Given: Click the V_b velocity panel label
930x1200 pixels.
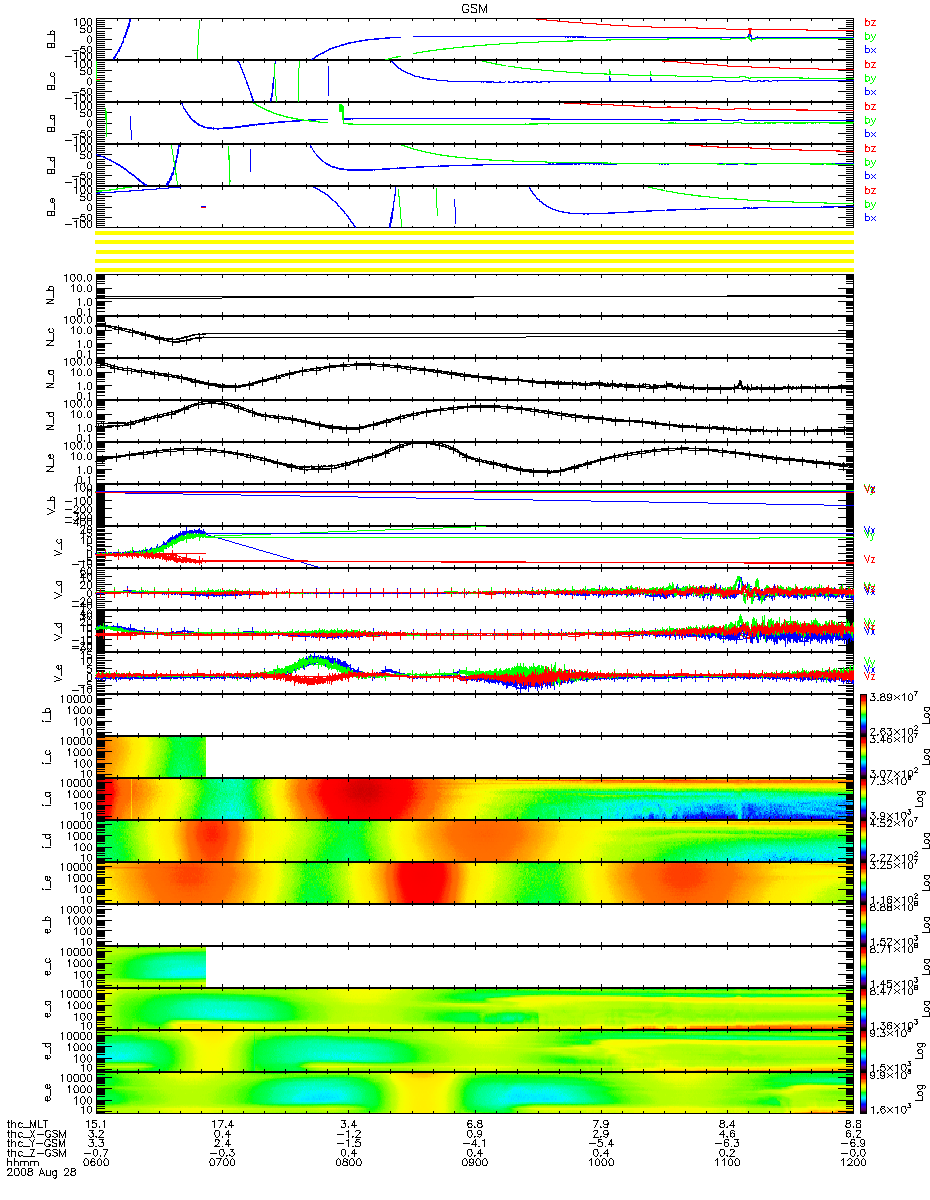Looking at the screenshot, I should click(51, 505).
